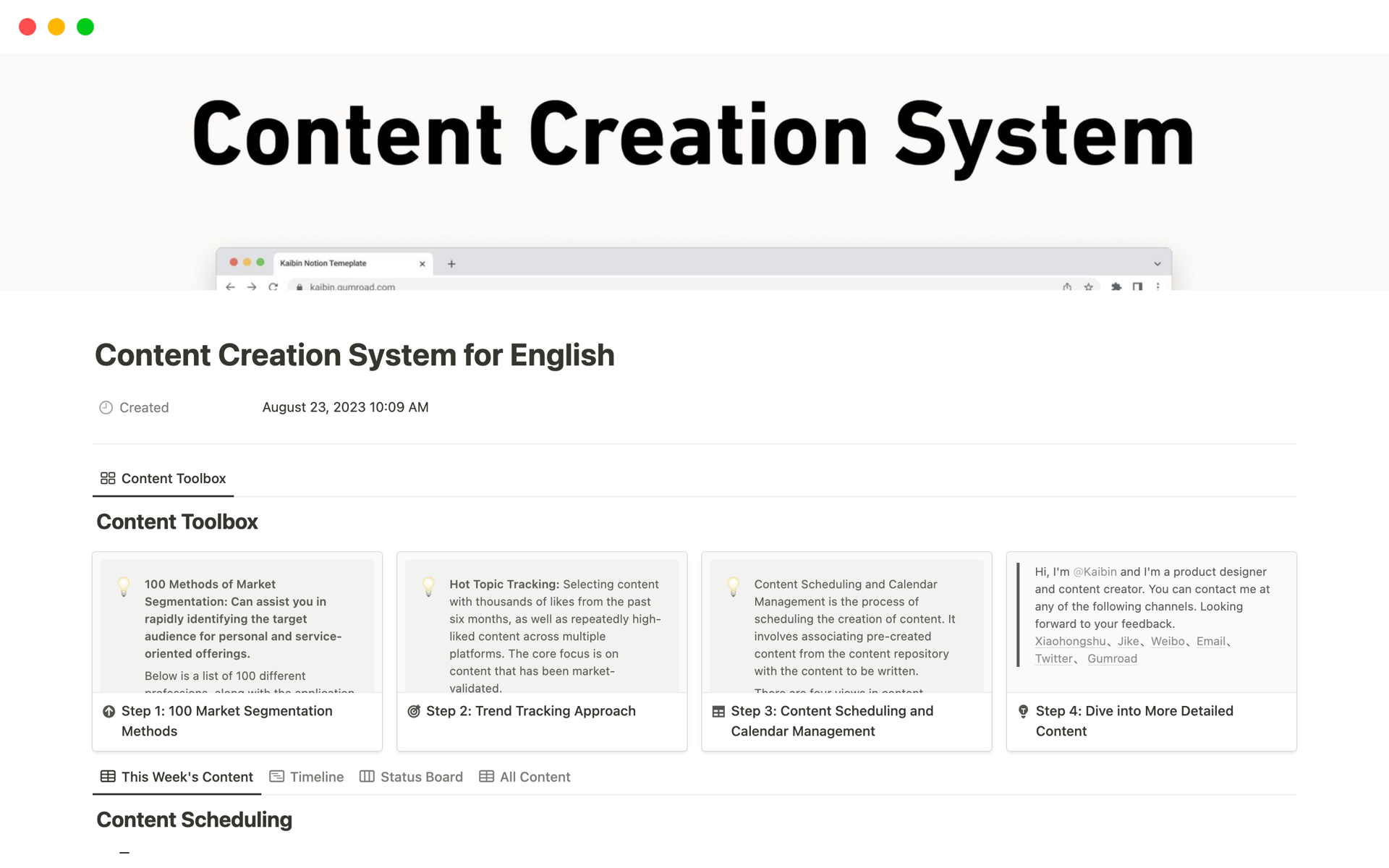Click the Created date value

pos(345,407)
